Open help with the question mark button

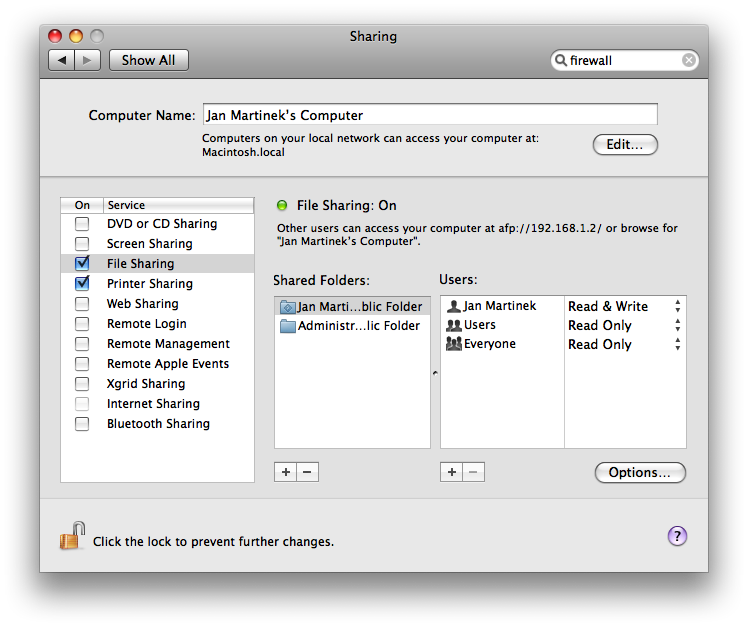[x=677, y=536]
